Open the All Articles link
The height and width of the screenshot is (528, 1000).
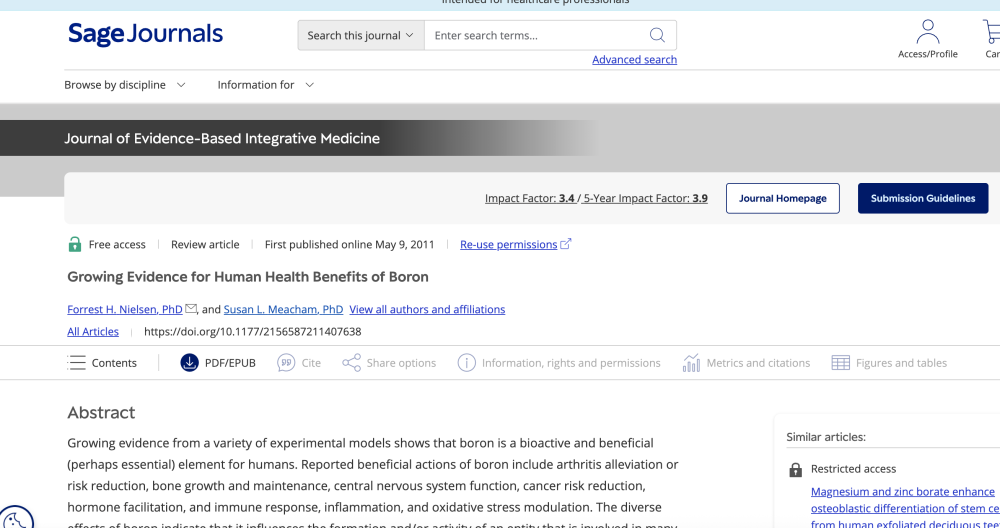[93, 332]
